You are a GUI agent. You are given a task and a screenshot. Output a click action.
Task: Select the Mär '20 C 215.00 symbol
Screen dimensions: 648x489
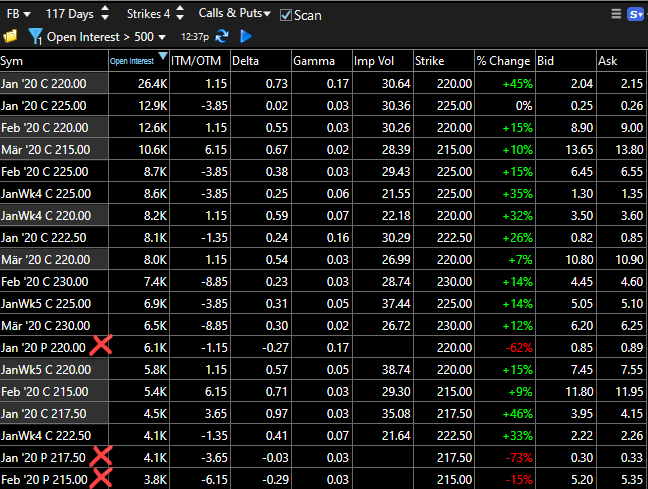pos(52,149)
